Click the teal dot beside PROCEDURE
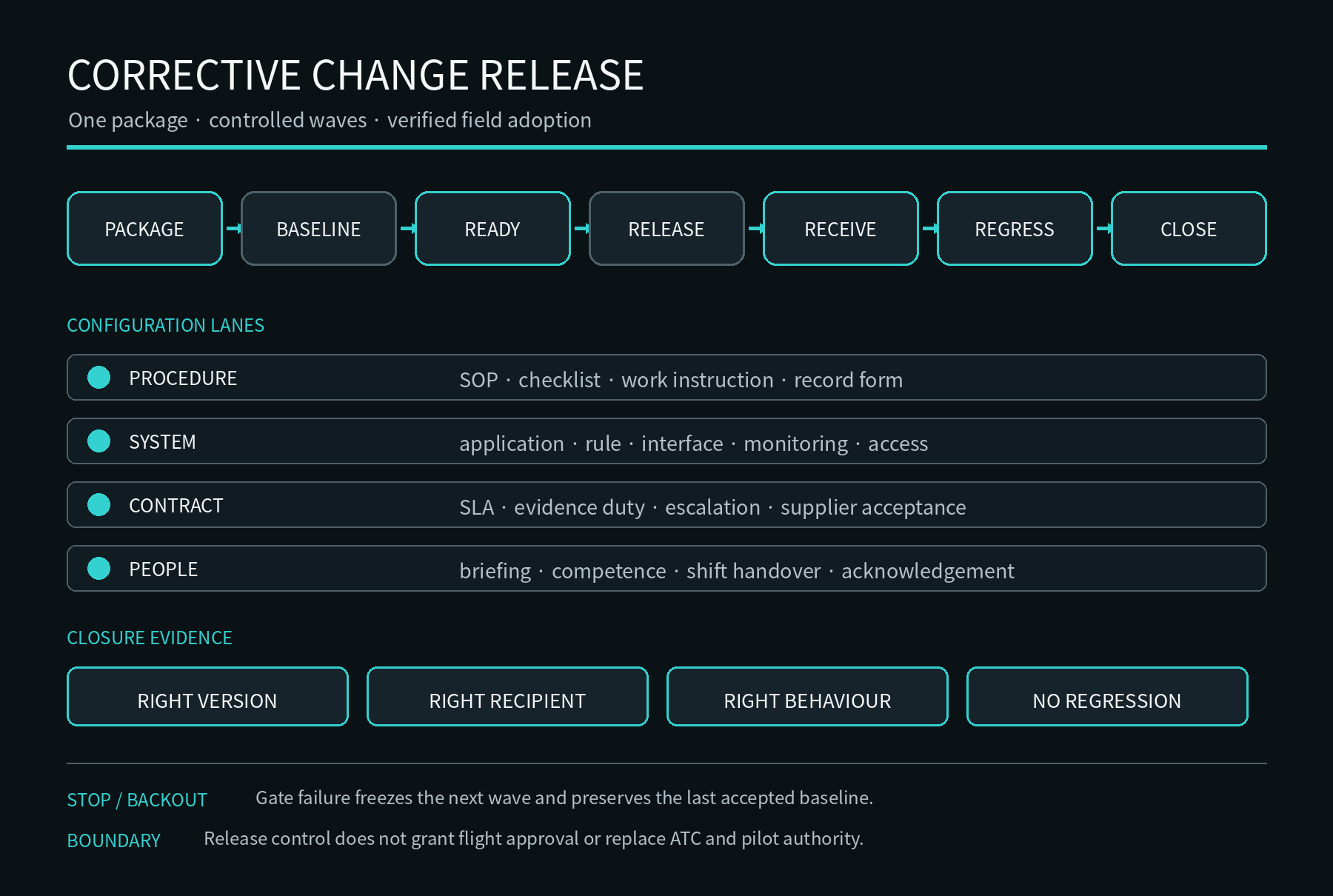 tap(98, 378)
